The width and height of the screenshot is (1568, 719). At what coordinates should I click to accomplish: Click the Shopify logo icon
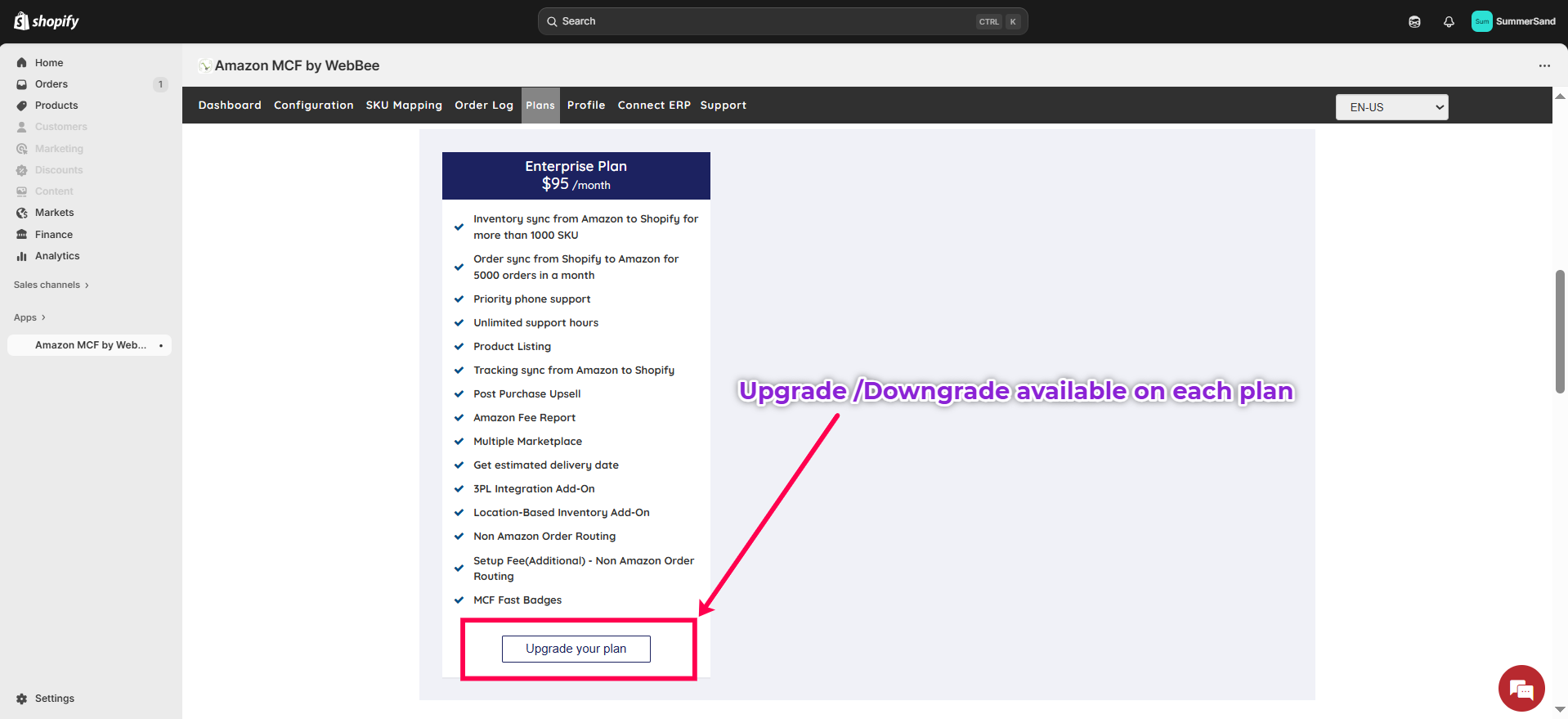click(22, 21)
